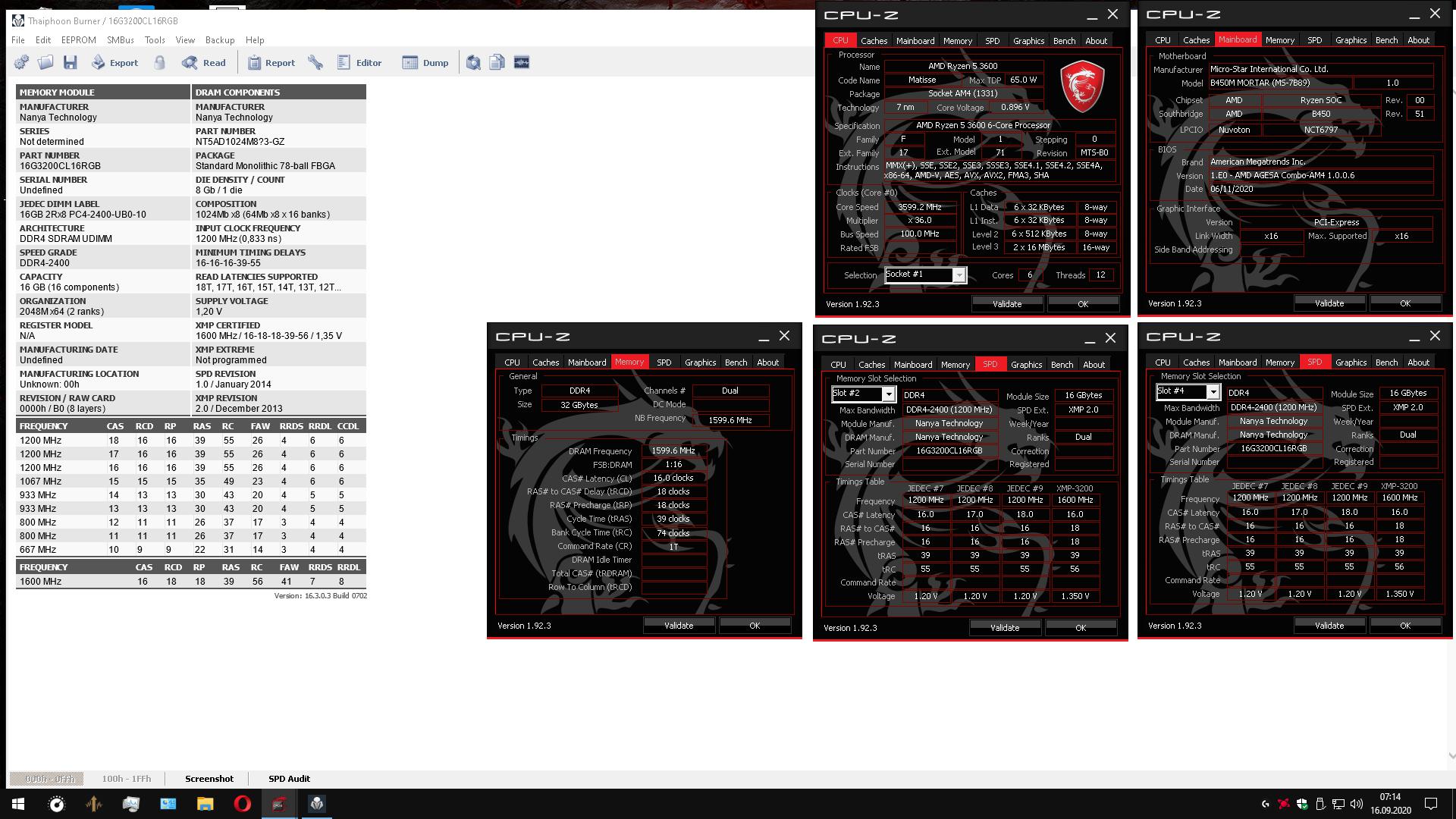Click the wrench tool icon
1456x819 pixels.
[x=315, y=63]
